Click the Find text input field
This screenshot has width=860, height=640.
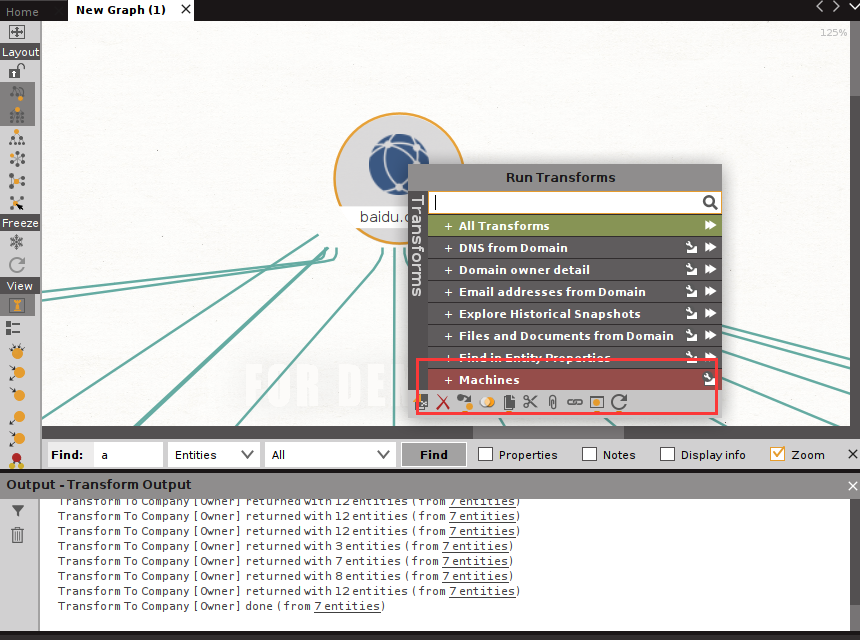click(x=128, y=455)
